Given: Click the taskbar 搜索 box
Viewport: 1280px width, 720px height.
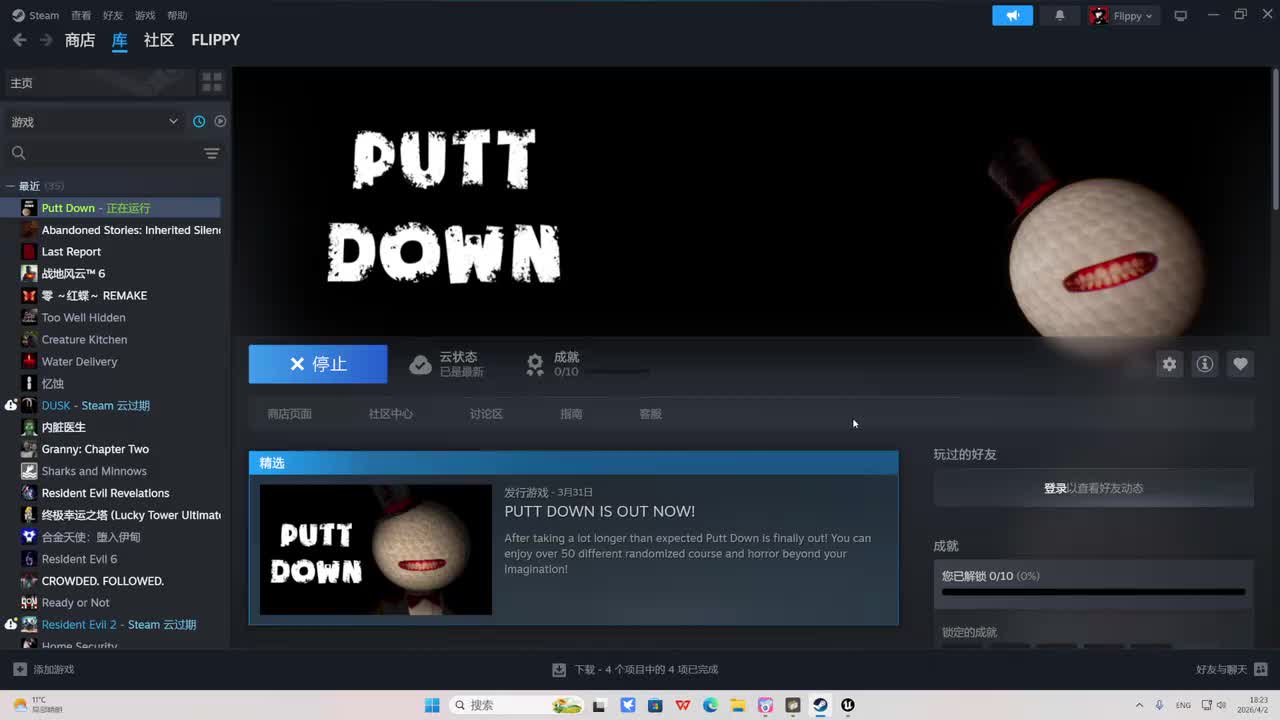Looking at the screenshot, I should click(x=517, y=705).
